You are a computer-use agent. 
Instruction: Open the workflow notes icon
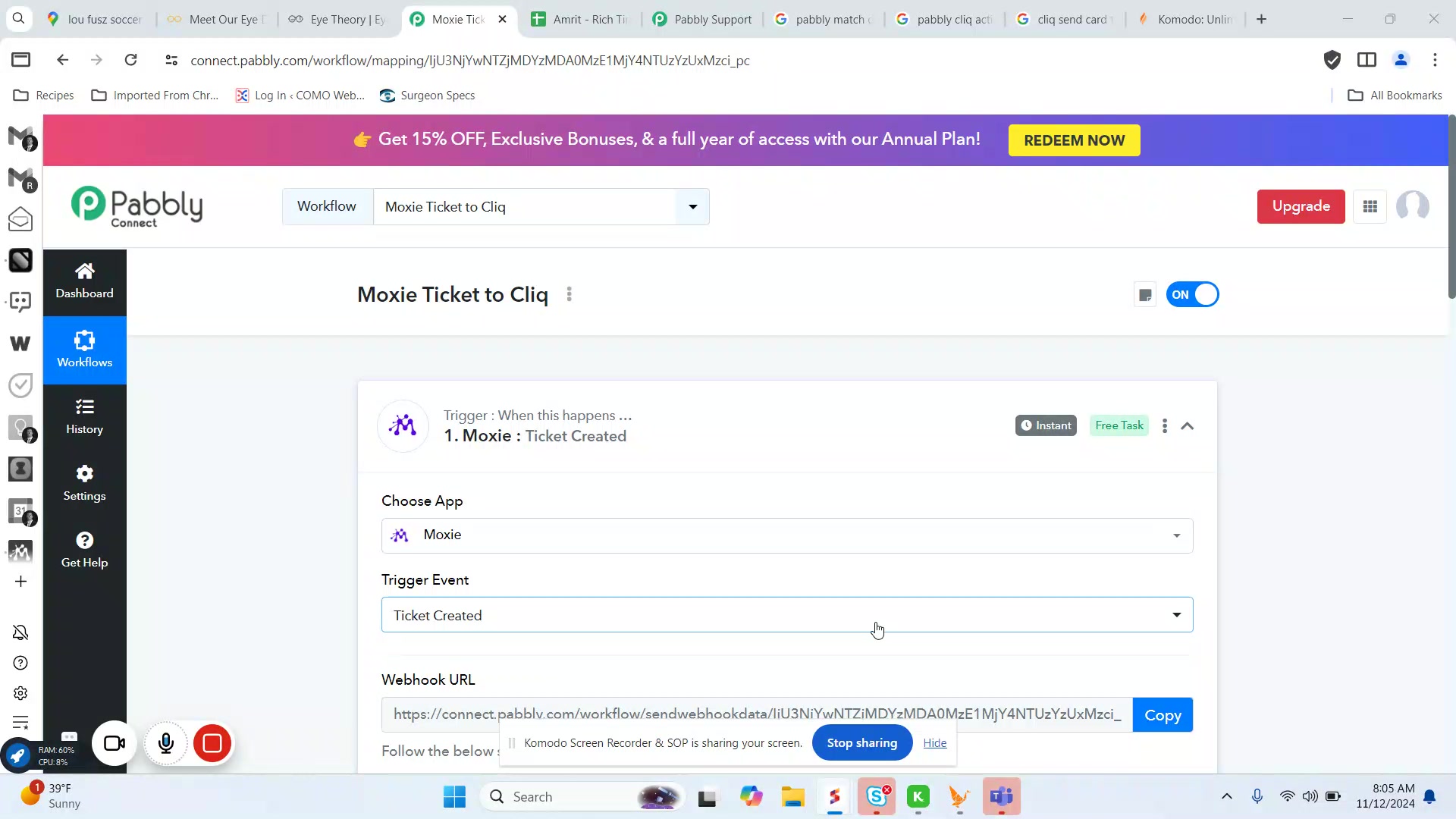[1145, 295]
